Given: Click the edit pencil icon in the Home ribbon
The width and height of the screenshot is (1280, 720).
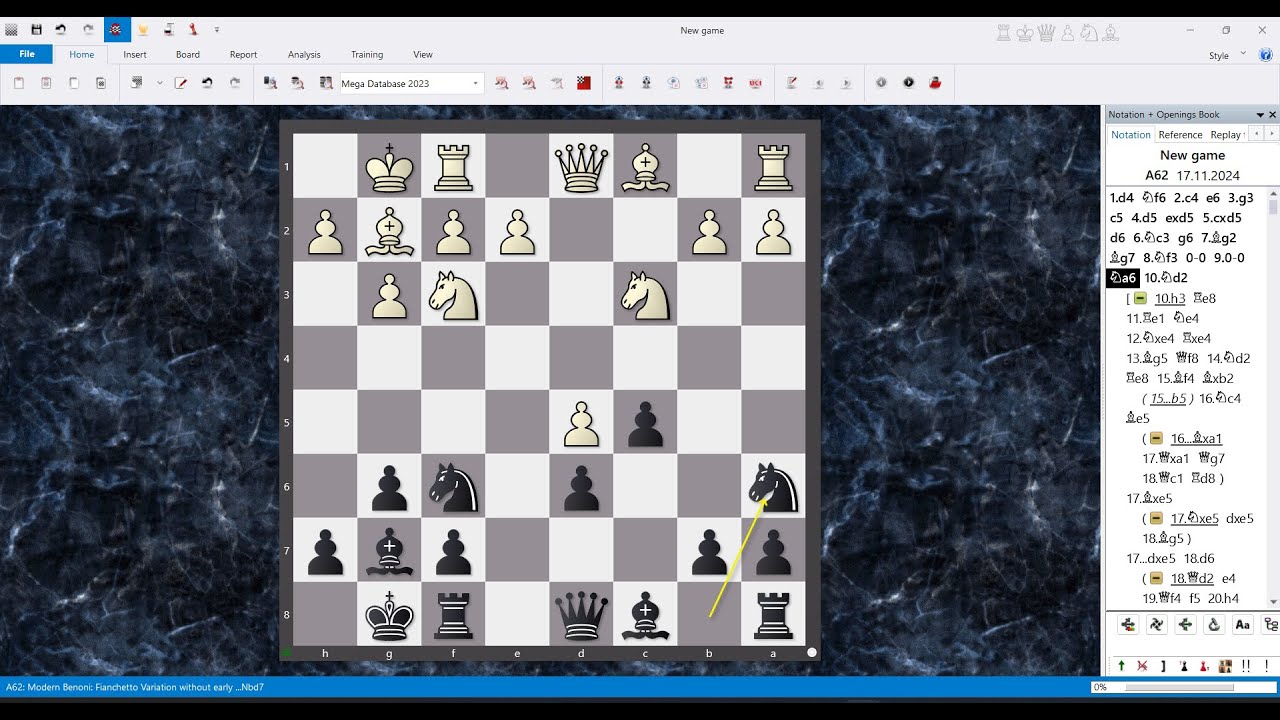Looking at the screenshot, I should coord(181,83).
